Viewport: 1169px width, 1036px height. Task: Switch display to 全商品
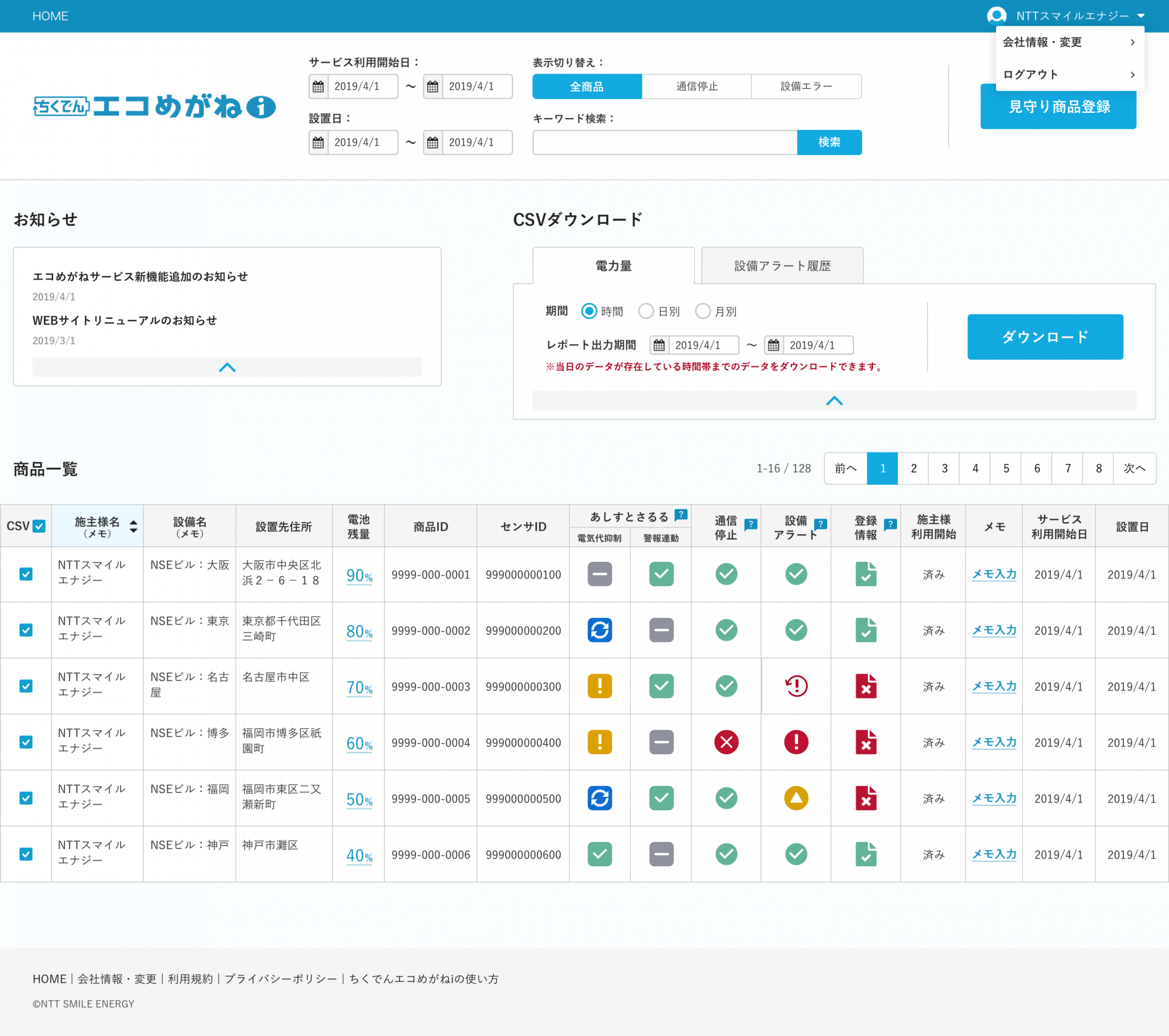pos(587,87)
